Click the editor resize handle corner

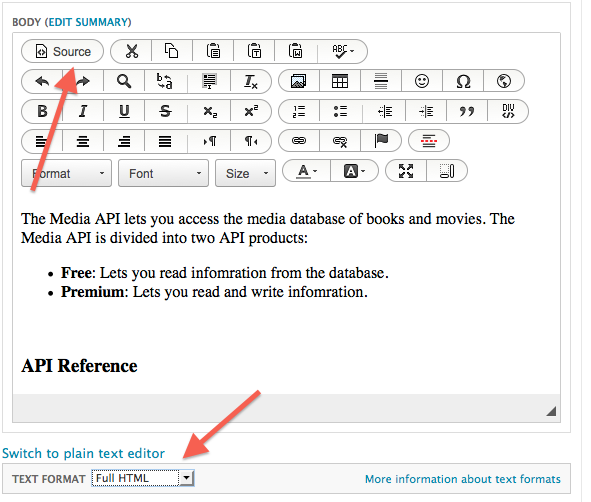[x=551, y=411]
